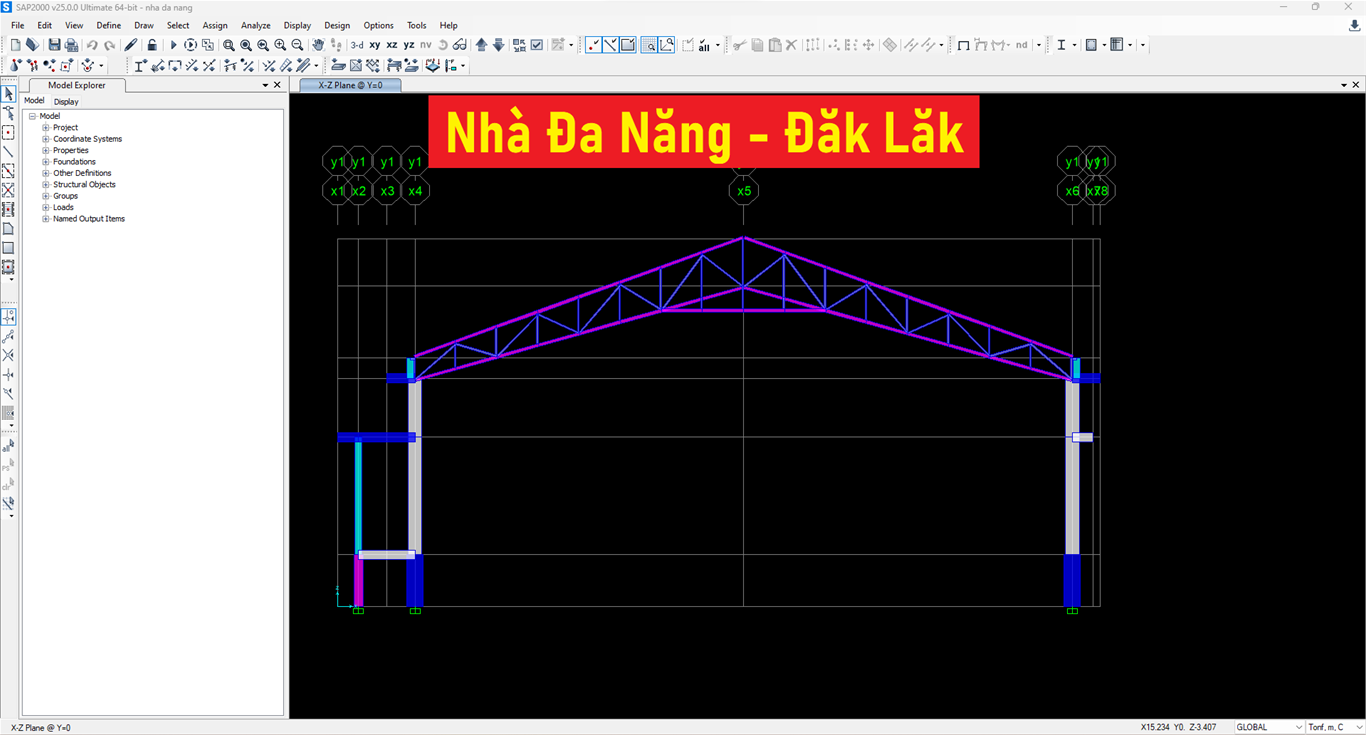
Task: Click the Select All icon in left toolbar
Action: pos(8,445)
